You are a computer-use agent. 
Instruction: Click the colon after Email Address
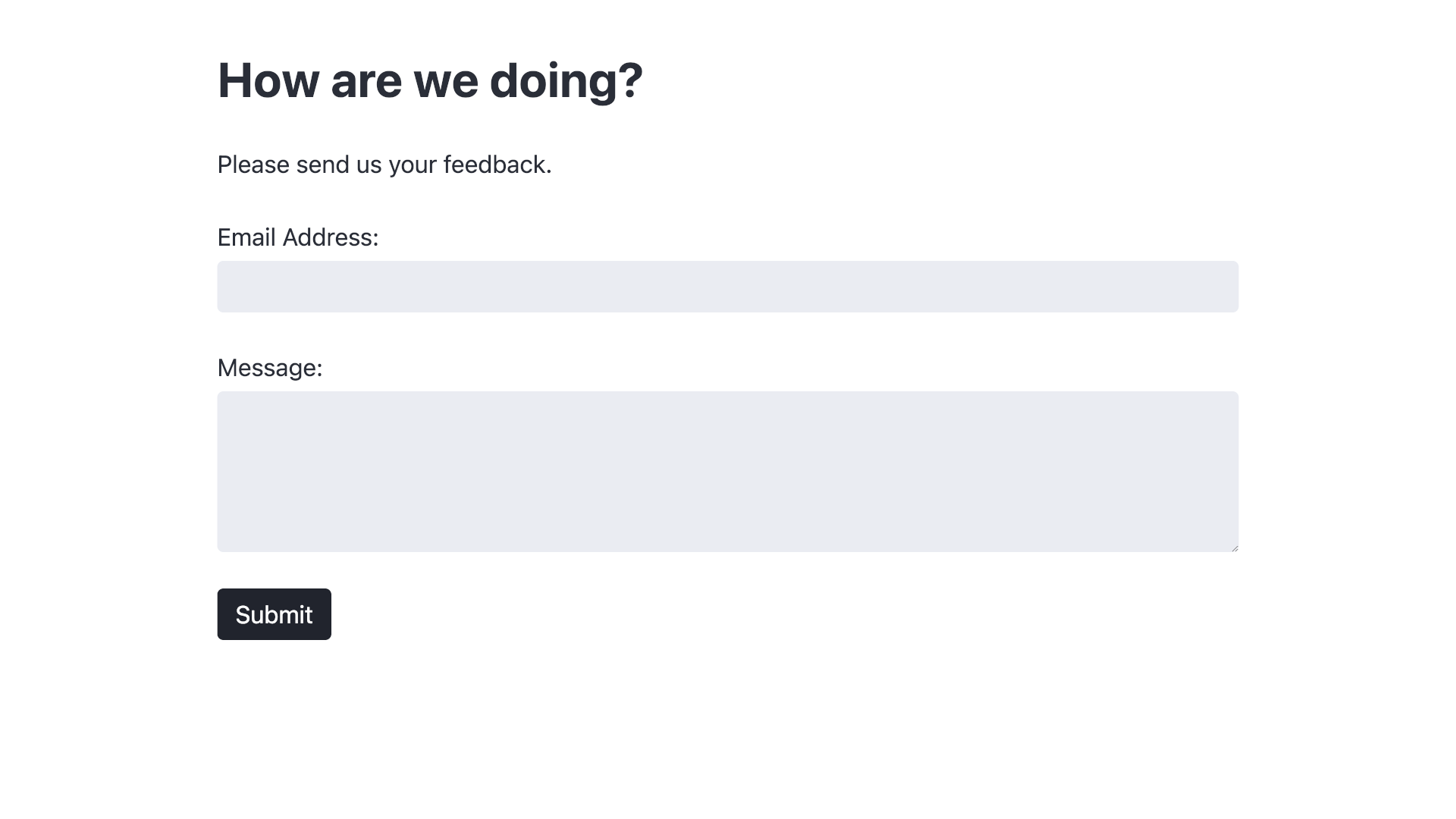click(376, 237)
